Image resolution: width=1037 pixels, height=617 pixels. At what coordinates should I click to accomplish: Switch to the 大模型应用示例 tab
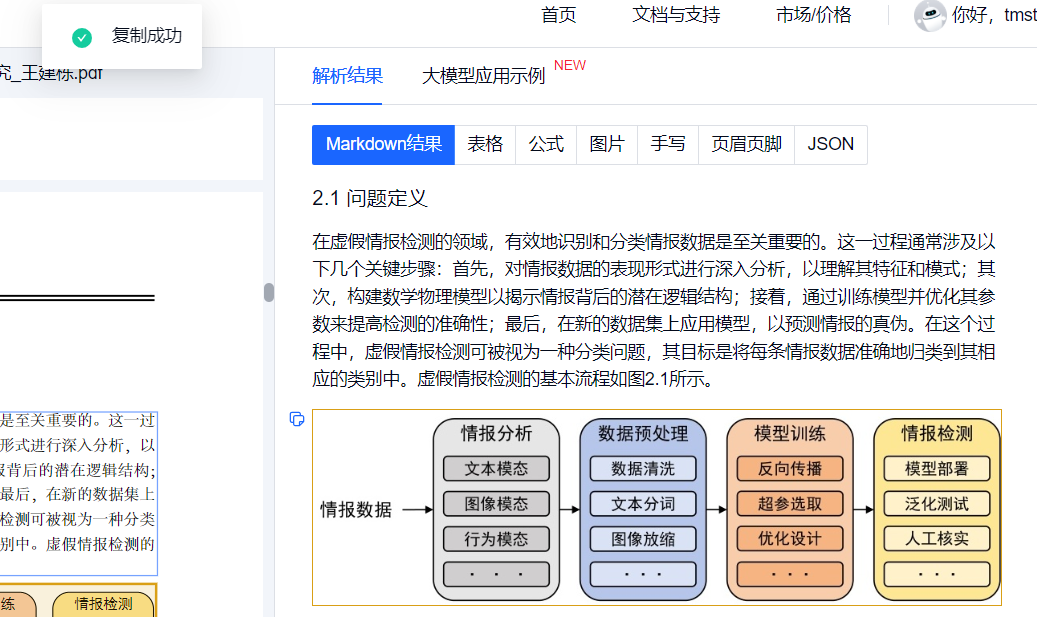coord(483,76)
